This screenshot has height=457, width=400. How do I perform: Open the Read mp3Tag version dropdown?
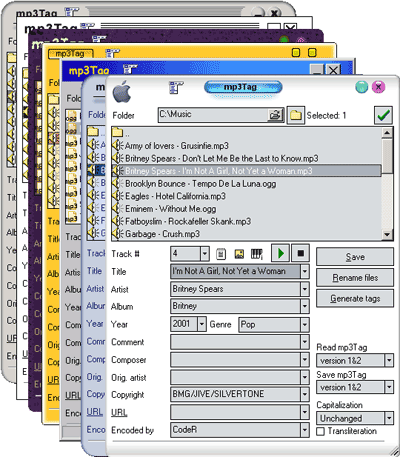click(x=389, y=360)
